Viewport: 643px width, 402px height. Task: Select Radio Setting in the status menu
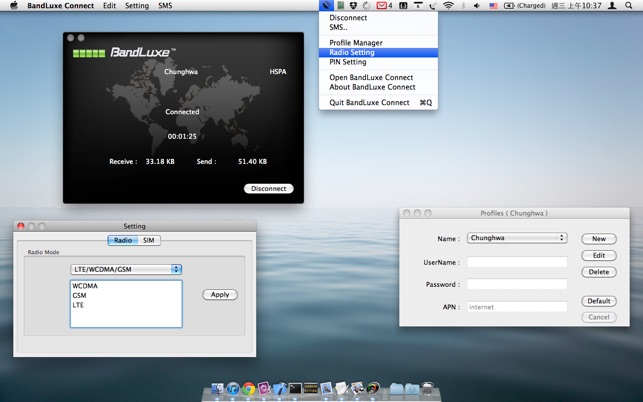pos(378,53)
